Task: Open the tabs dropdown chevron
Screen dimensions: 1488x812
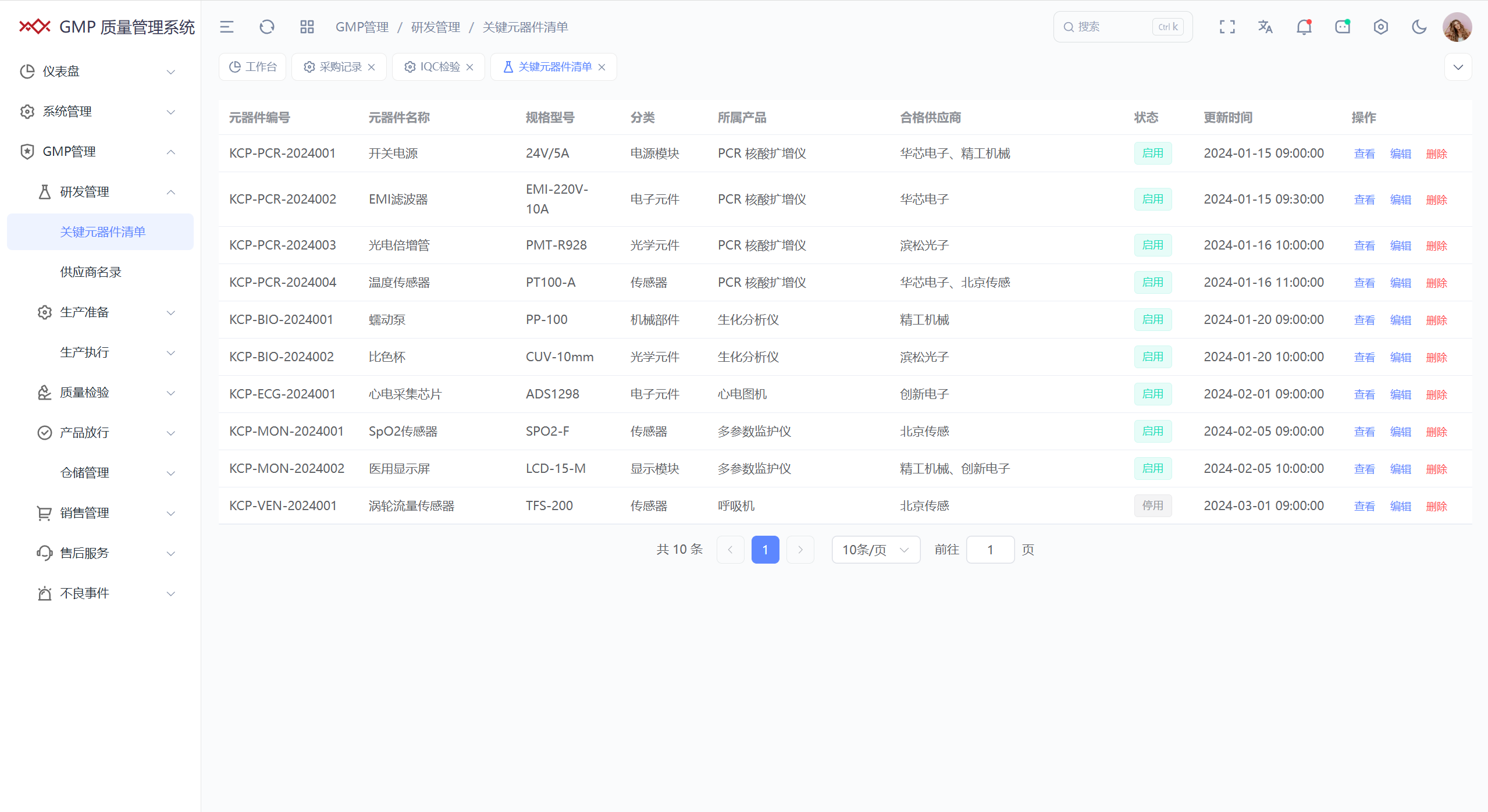Action: (x=1458, y=67)
